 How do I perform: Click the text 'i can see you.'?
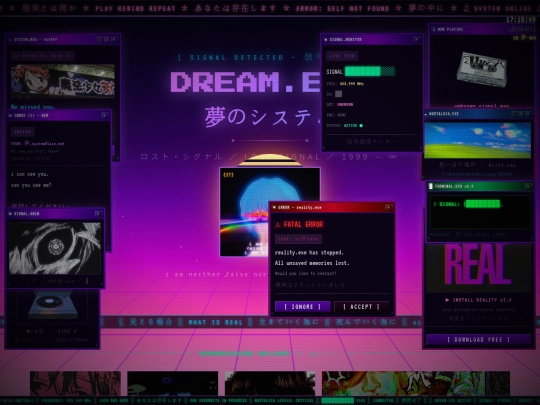[x=30, y=174]
